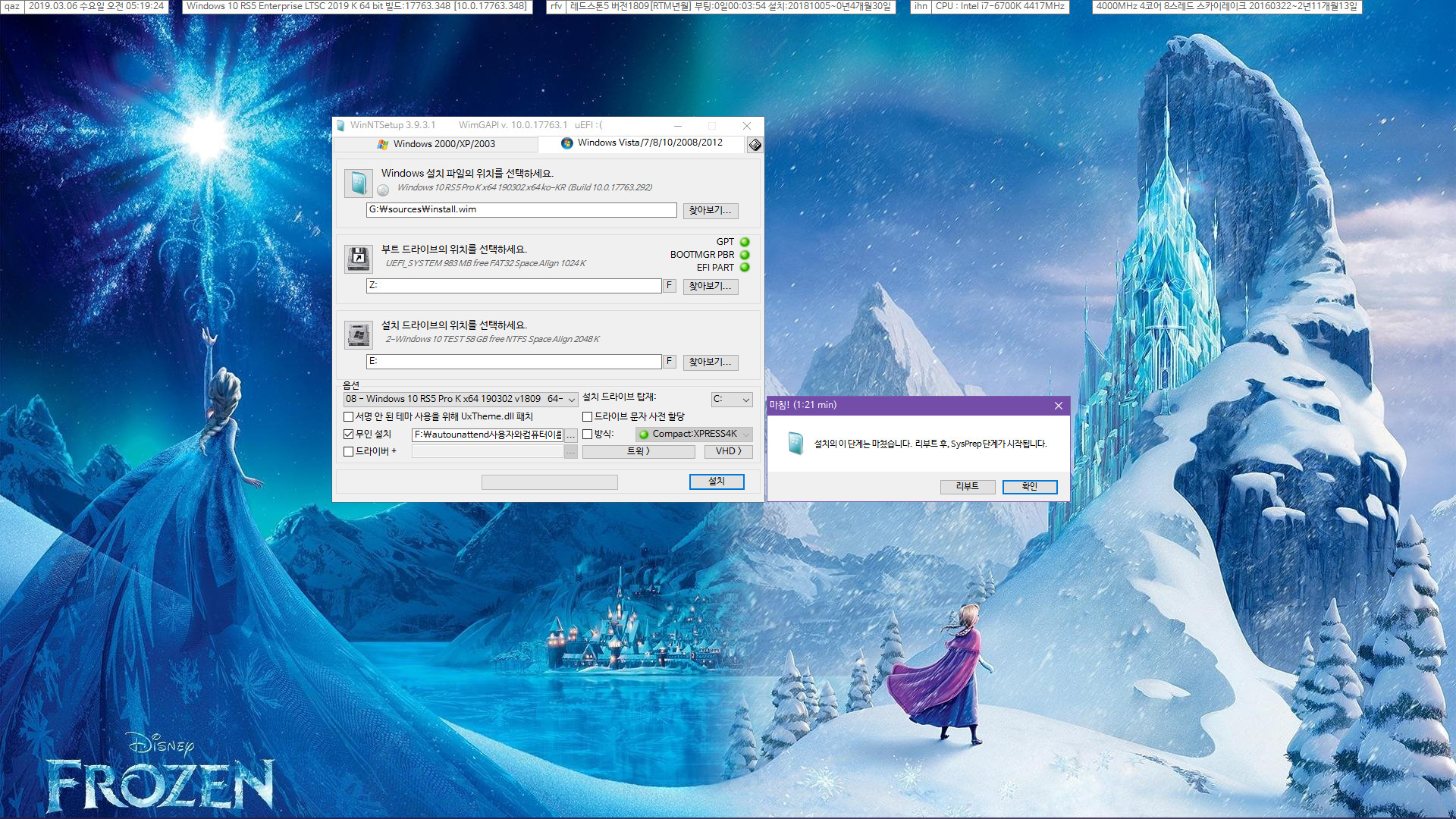This screenshot has width=1456, height=819.
Task: Open the Windows edition dropdown list
Action: pyautogui.click(x=460, y=399)
